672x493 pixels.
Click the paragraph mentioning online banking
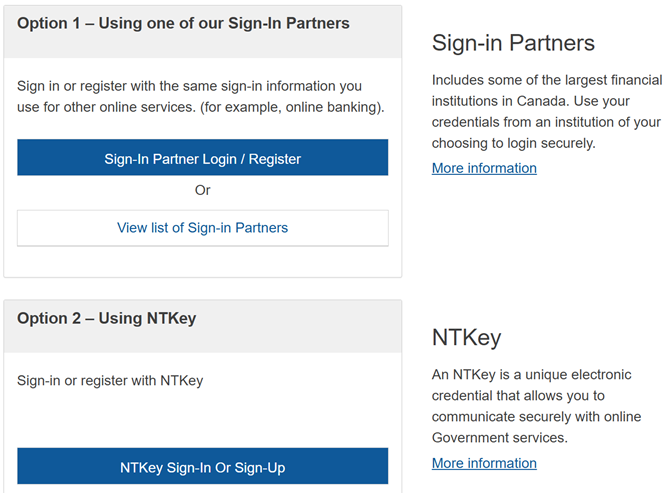[x=200, y=96]
